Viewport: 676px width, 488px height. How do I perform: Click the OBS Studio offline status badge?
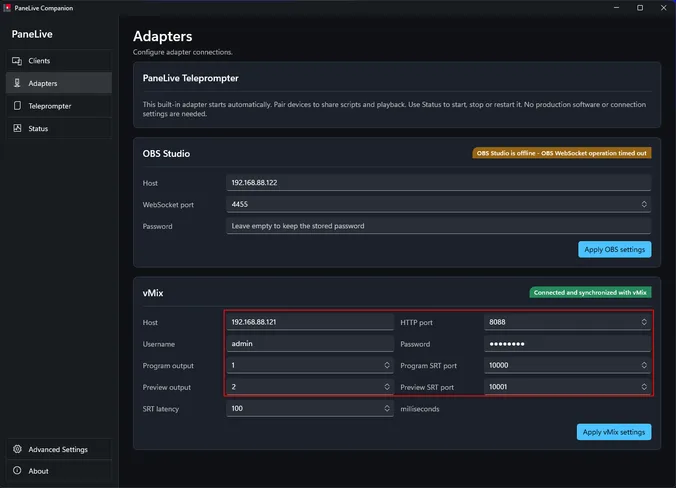pyautogui.click(x=562, y=153)
